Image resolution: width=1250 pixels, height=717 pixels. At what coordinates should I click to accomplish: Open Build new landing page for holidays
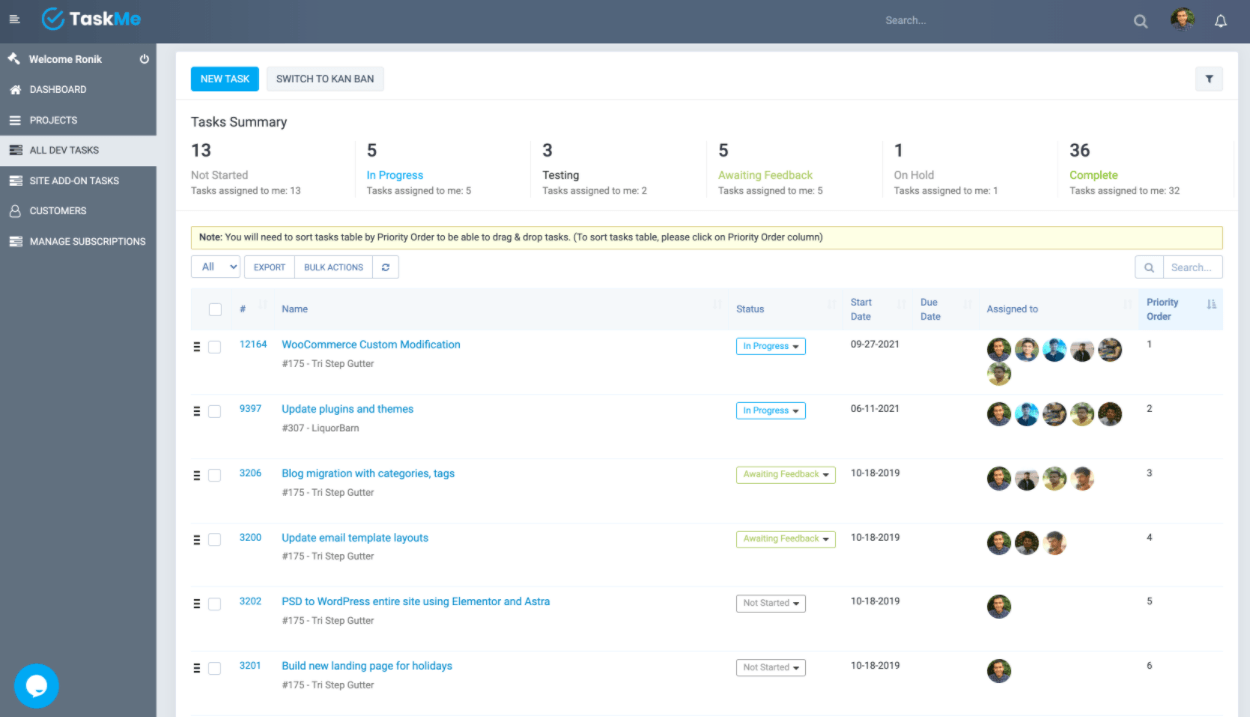[x=367, y=666]
